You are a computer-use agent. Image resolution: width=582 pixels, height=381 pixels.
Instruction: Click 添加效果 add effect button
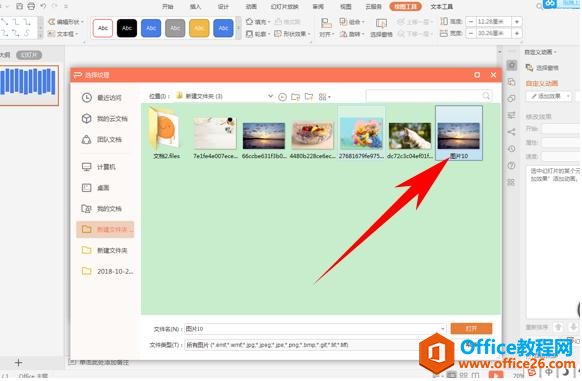pyautogui.click(x=548, y=96)
